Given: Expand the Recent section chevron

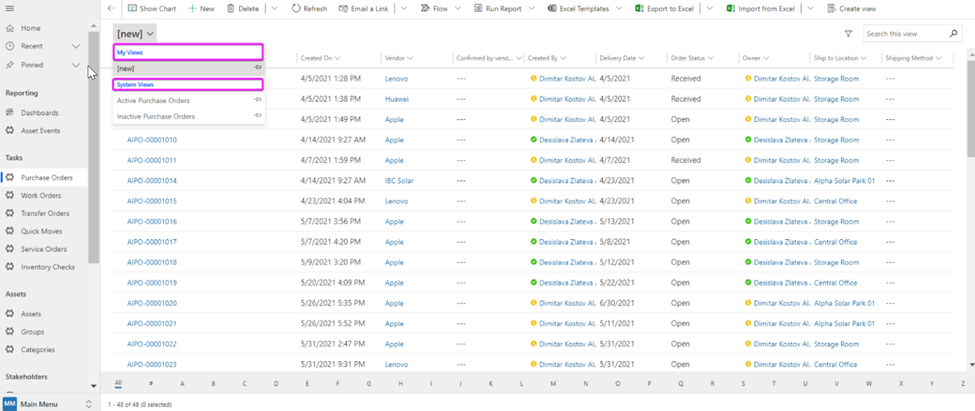Looking at the screenshot, I should pos(78,46).
